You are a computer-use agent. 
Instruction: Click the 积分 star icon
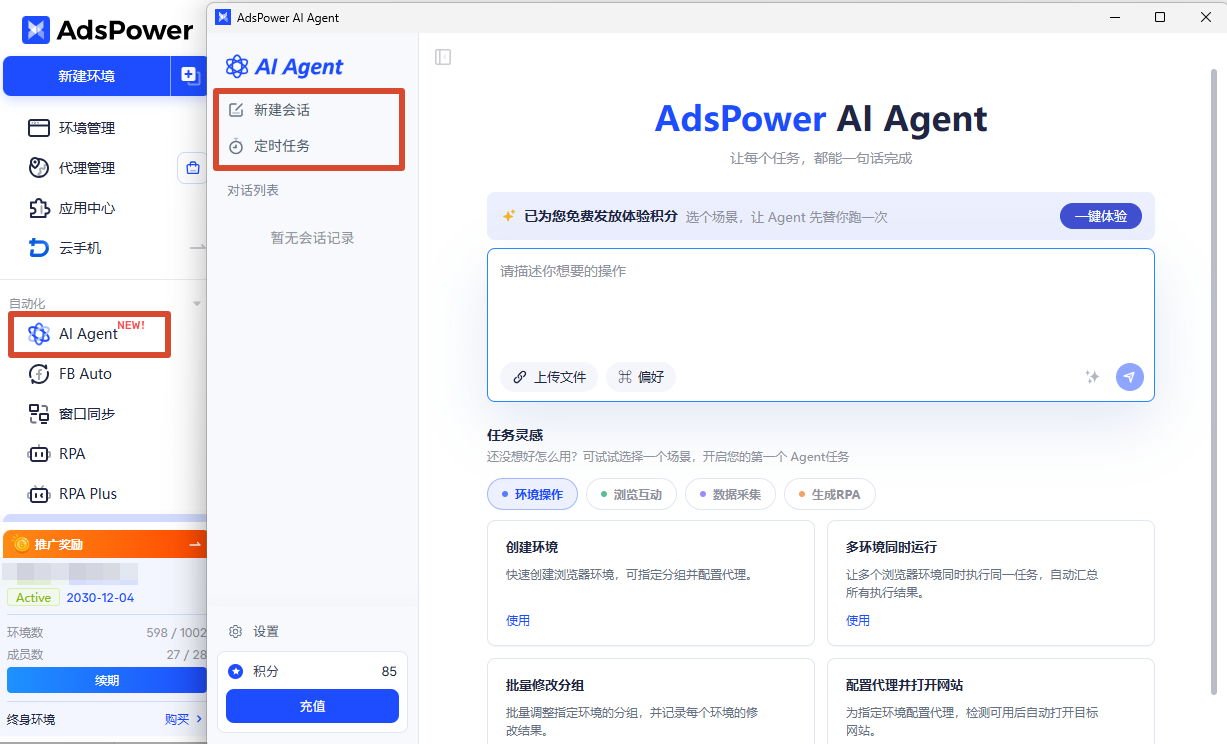pos(236,671)
